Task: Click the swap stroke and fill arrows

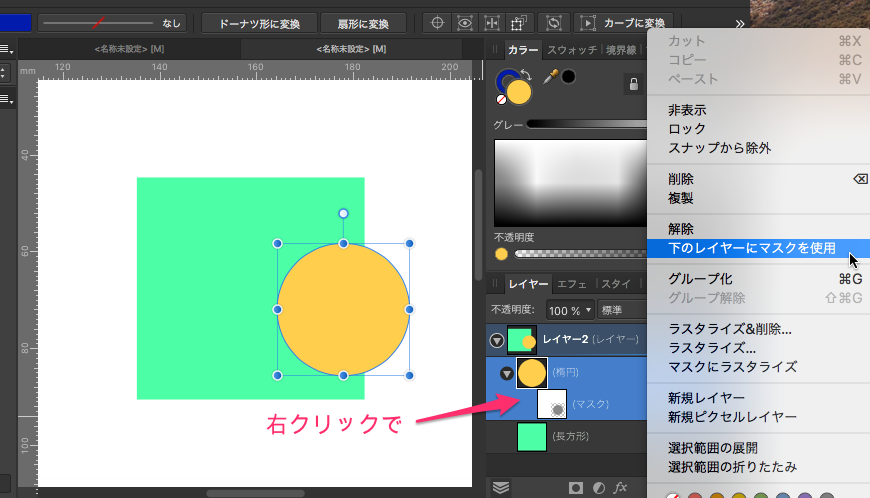Action: tap(527, 74)
